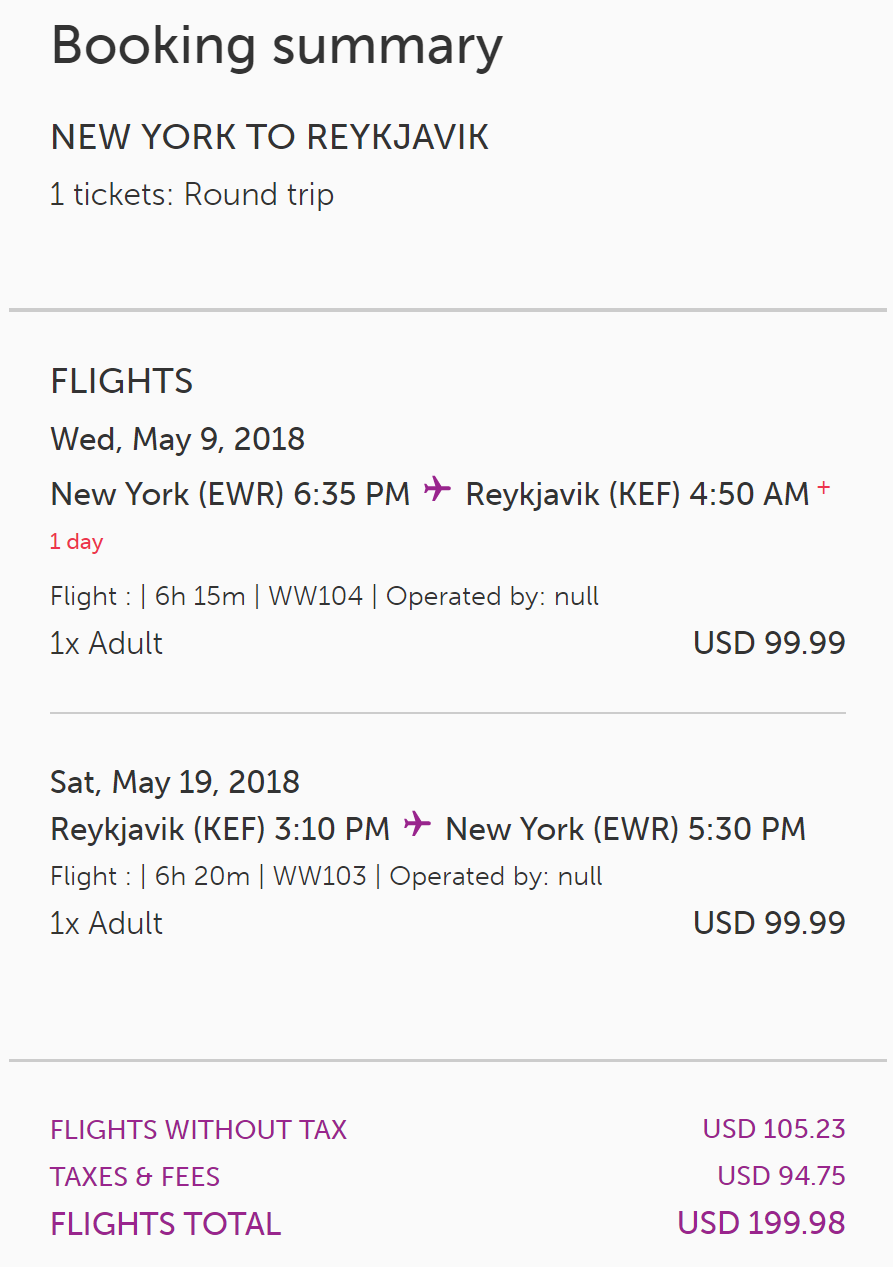The height and width of the screenshot is (1267, 893).
Task: Click Reykjavik (KEF) 3:10 PM departure
Action: coord(220,829)
